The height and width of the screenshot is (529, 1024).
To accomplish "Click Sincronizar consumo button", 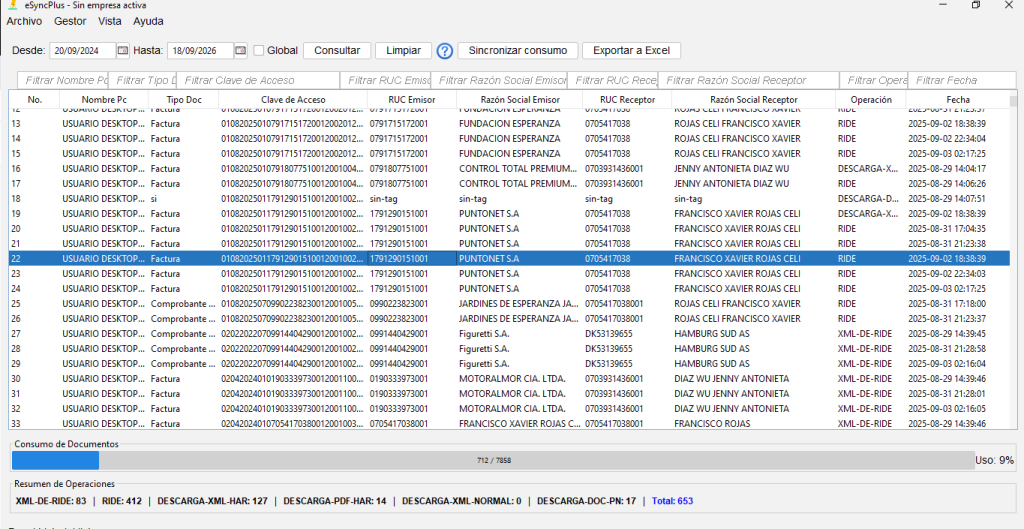I will (x=518, y=50).
